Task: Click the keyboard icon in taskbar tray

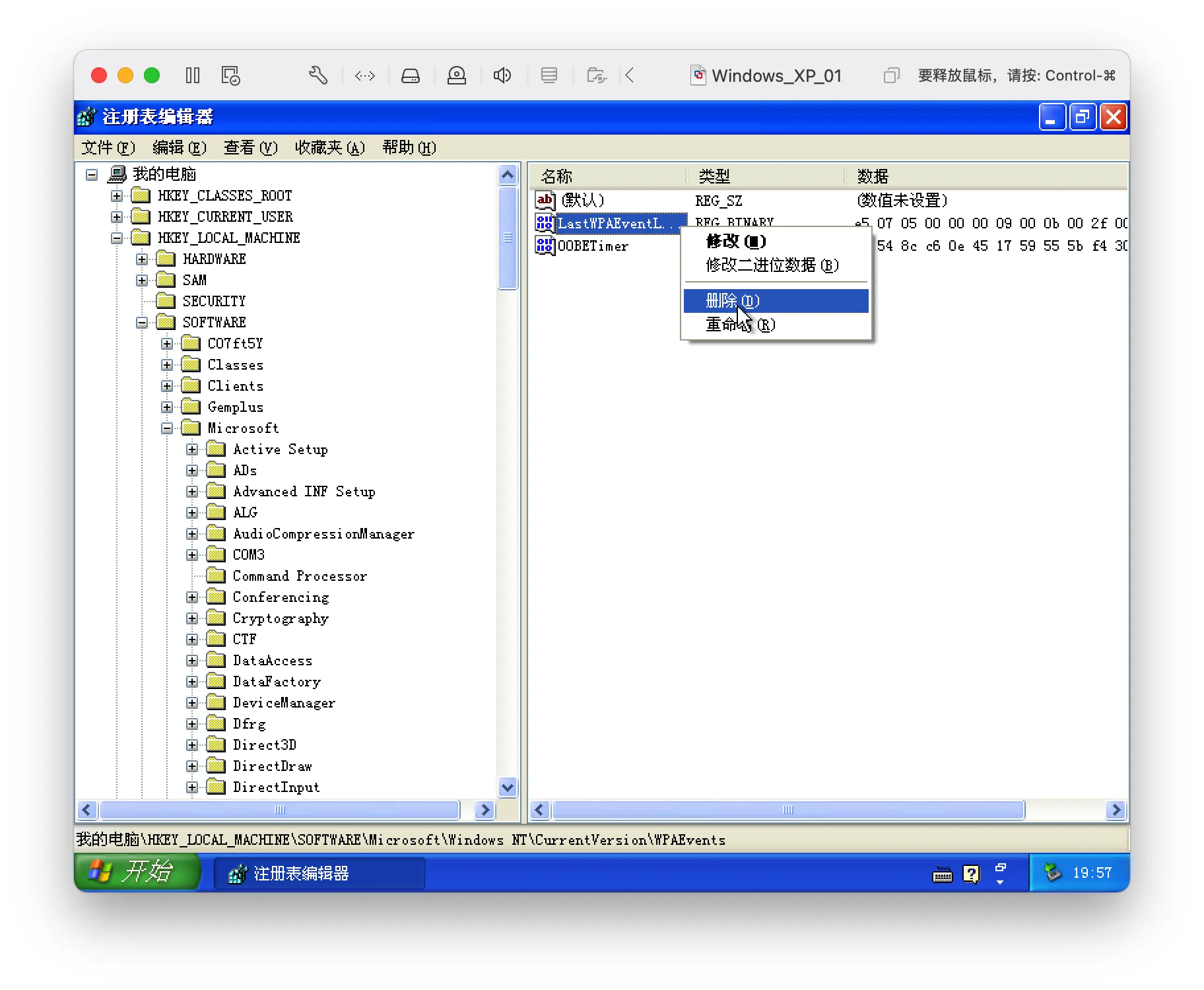Action: 942,874
